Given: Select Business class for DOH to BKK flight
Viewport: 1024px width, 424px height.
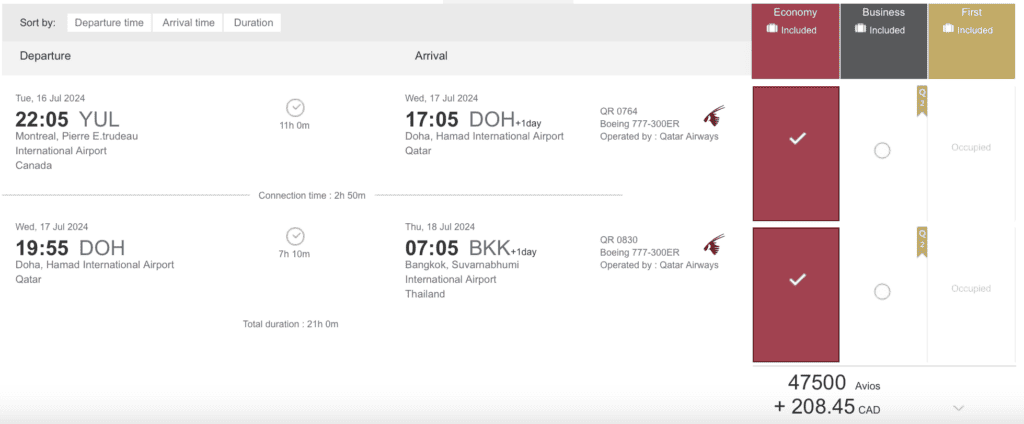Looking at the screenshot, I should 882,291.
